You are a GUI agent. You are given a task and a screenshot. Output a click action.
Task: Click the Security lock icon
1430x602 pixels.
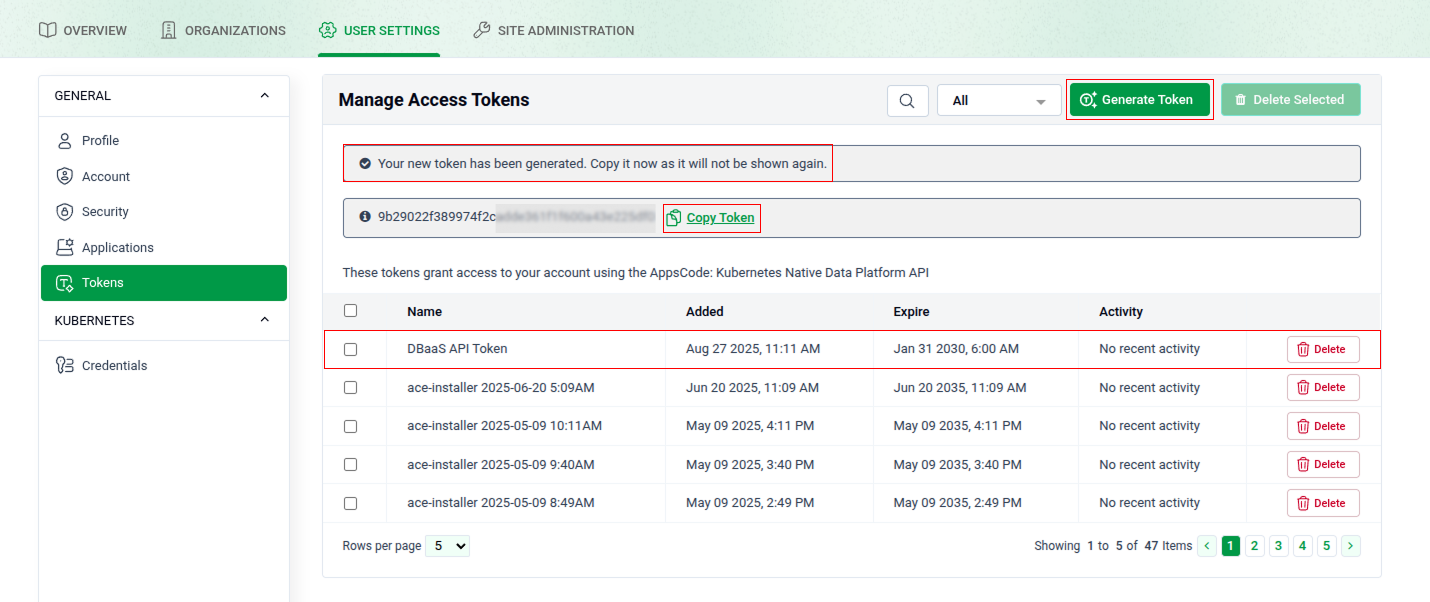pyautogui.click(x=65, y=212)
